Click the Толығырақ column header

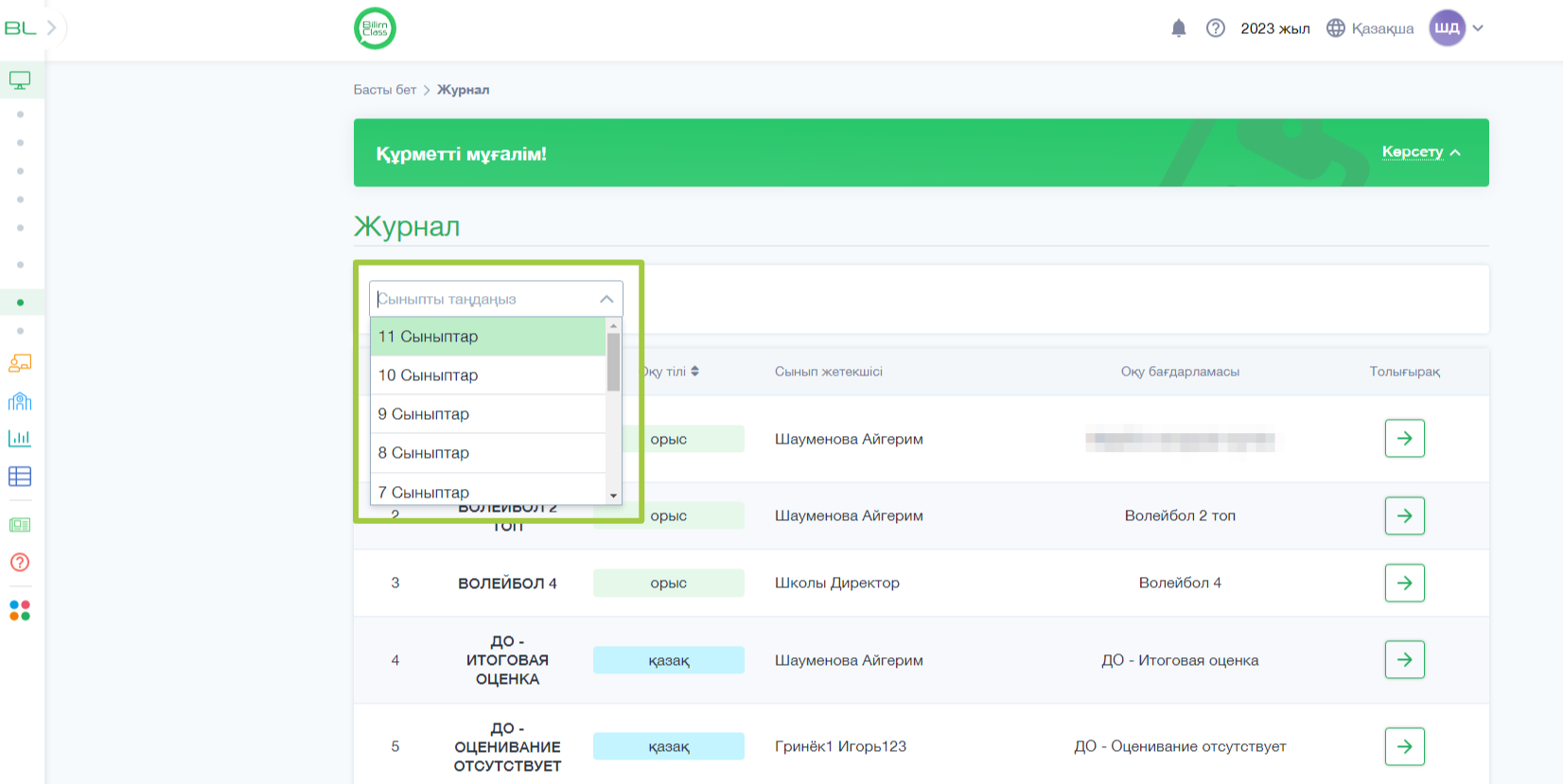pyautogui.click(x=1405, y=372)
